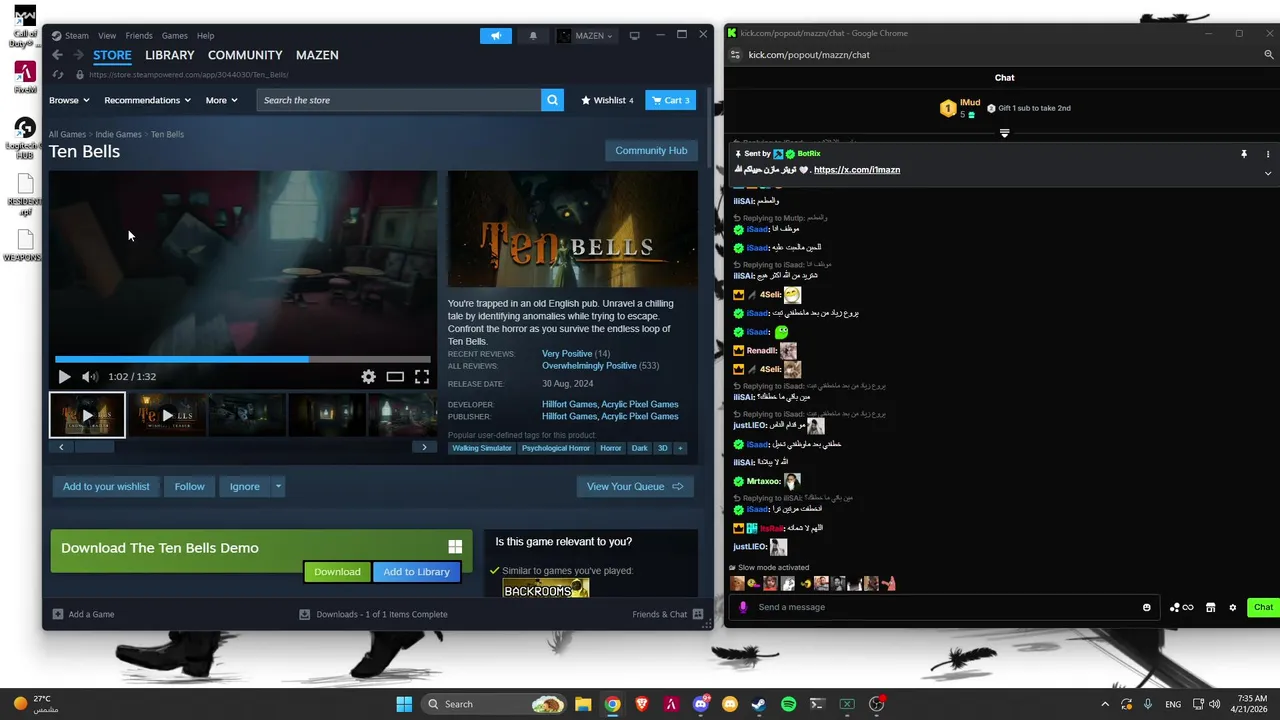This screenshot has height=720, width=1280.
Task: Open Hillfort Games developer link
Action: (x=569, y=405)
